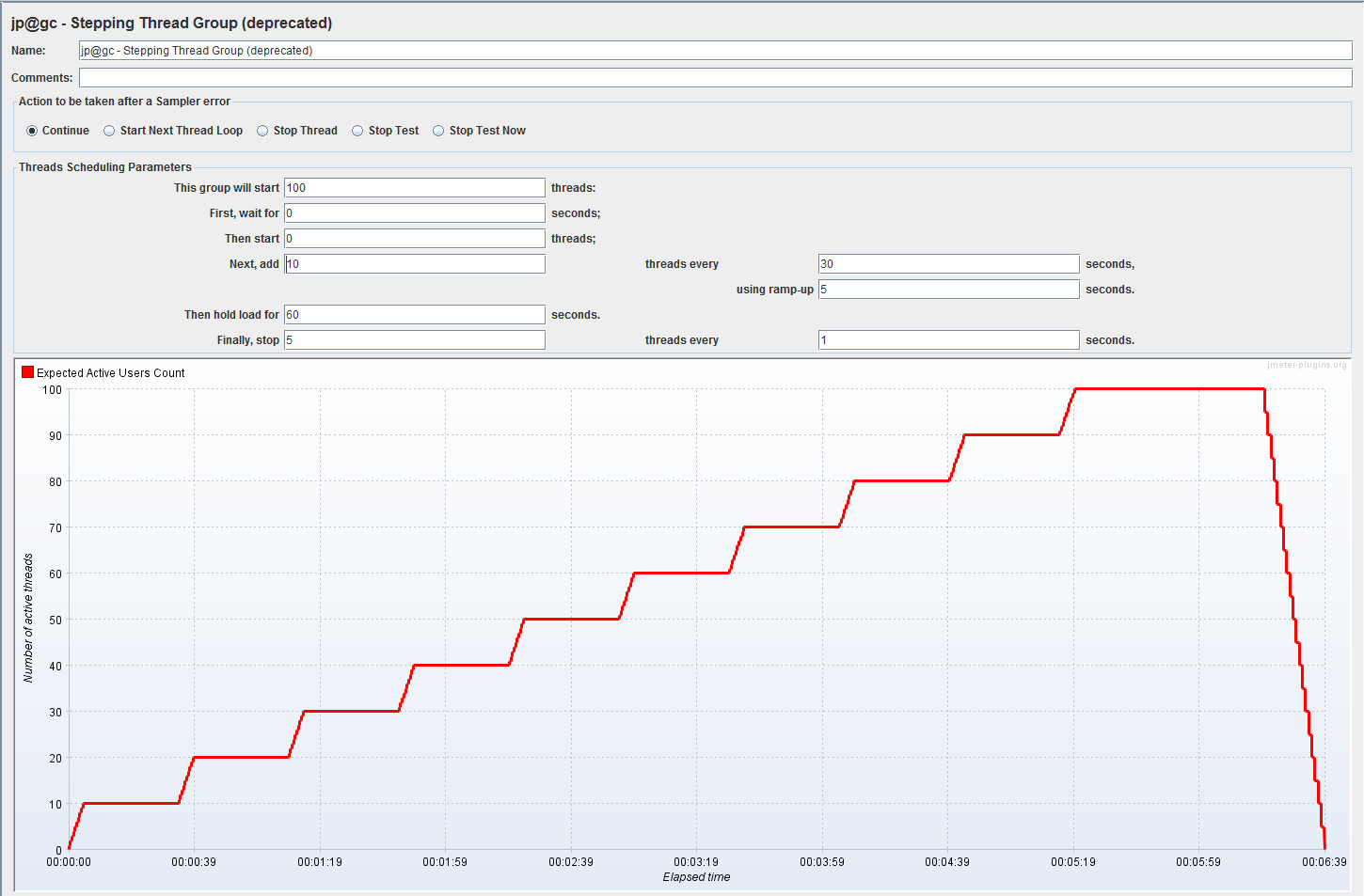Click the 'Finally, stop' threads field
This screenshot has width=1364, height=896.
coord(415,340)
